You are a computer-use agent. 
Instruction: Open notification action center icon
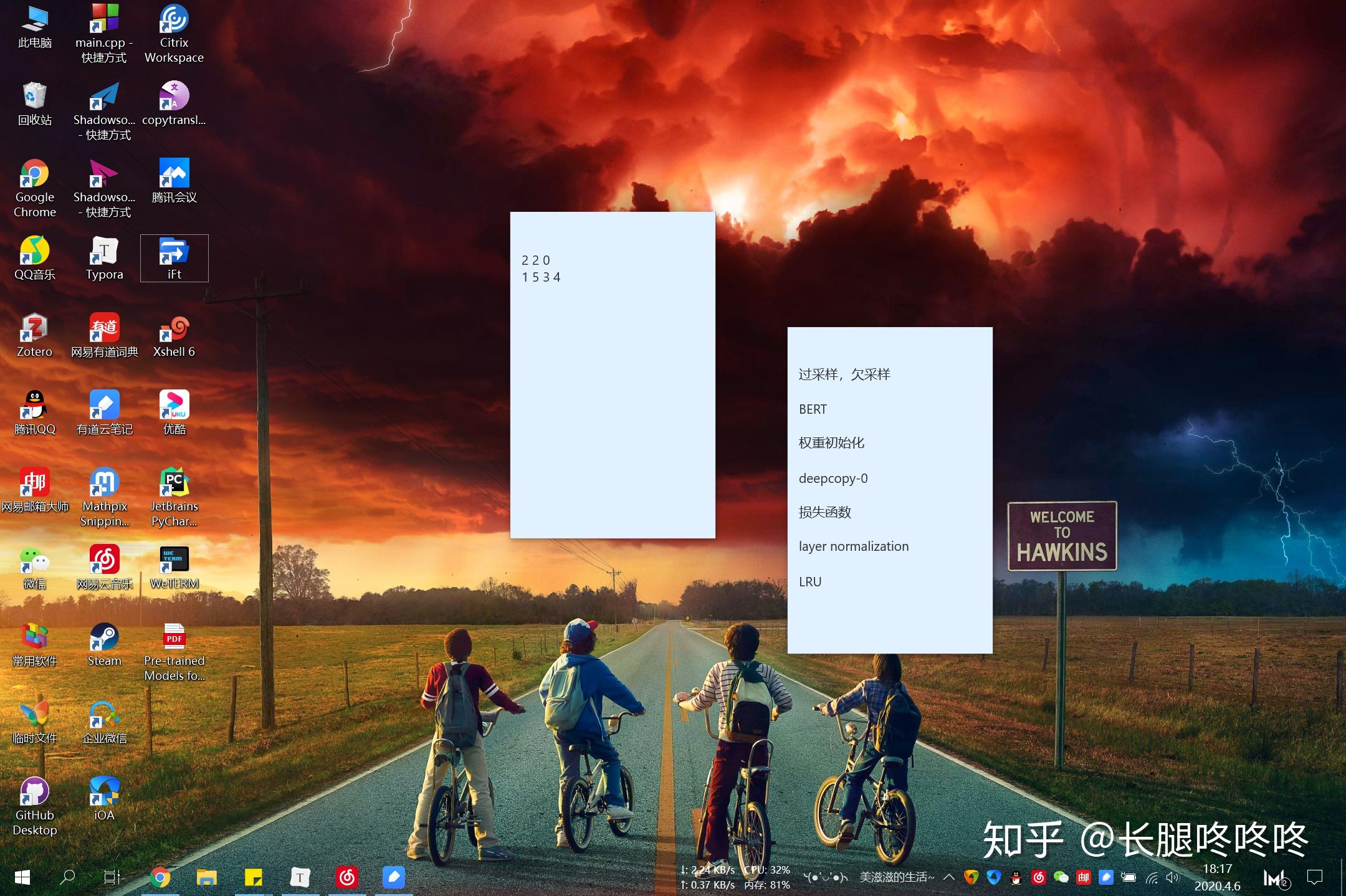[x=1315, y=877]
